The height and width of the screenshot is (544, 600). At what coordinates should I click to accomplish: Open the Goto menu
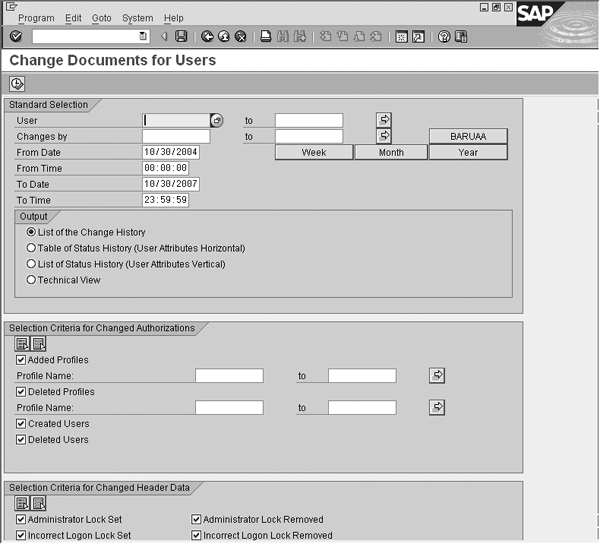[x=102, y=18]
